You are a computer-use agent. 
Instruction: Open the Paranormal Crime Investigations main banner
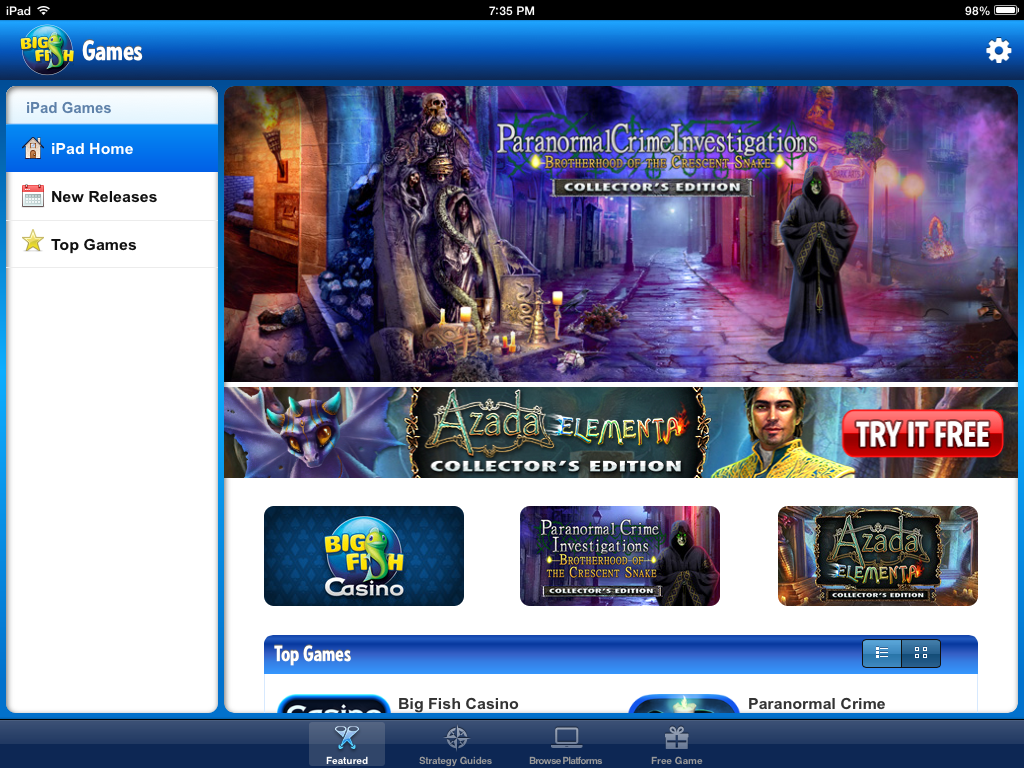click(x=620, y=234)
